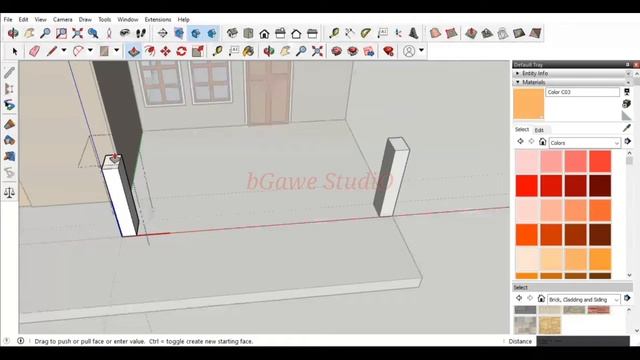Pick the Eraser tool
Image resolution: width=640 pixels, height=360 pixels.
[x=34, y=51]
